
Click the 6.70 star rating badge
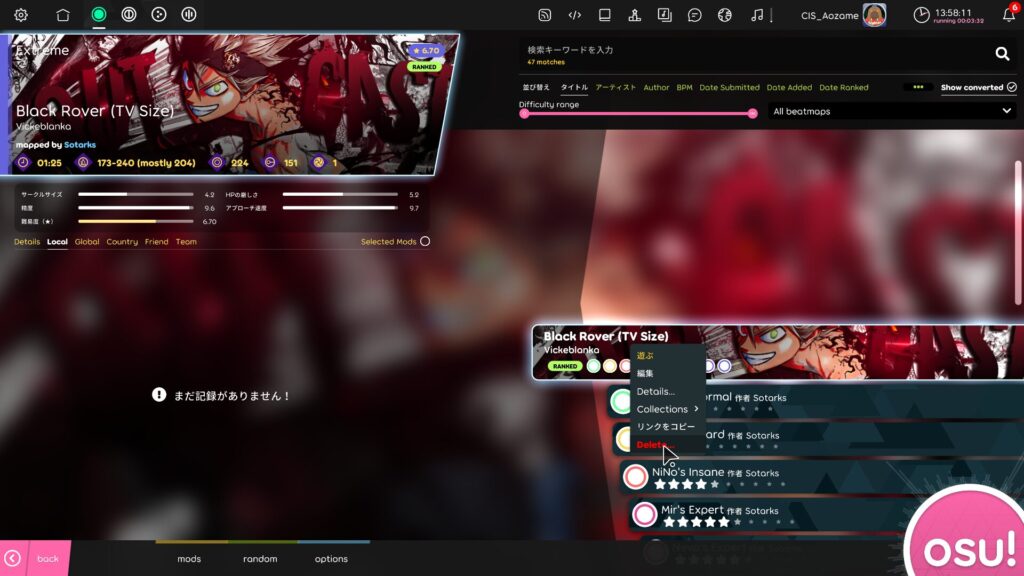click(426, 50)
